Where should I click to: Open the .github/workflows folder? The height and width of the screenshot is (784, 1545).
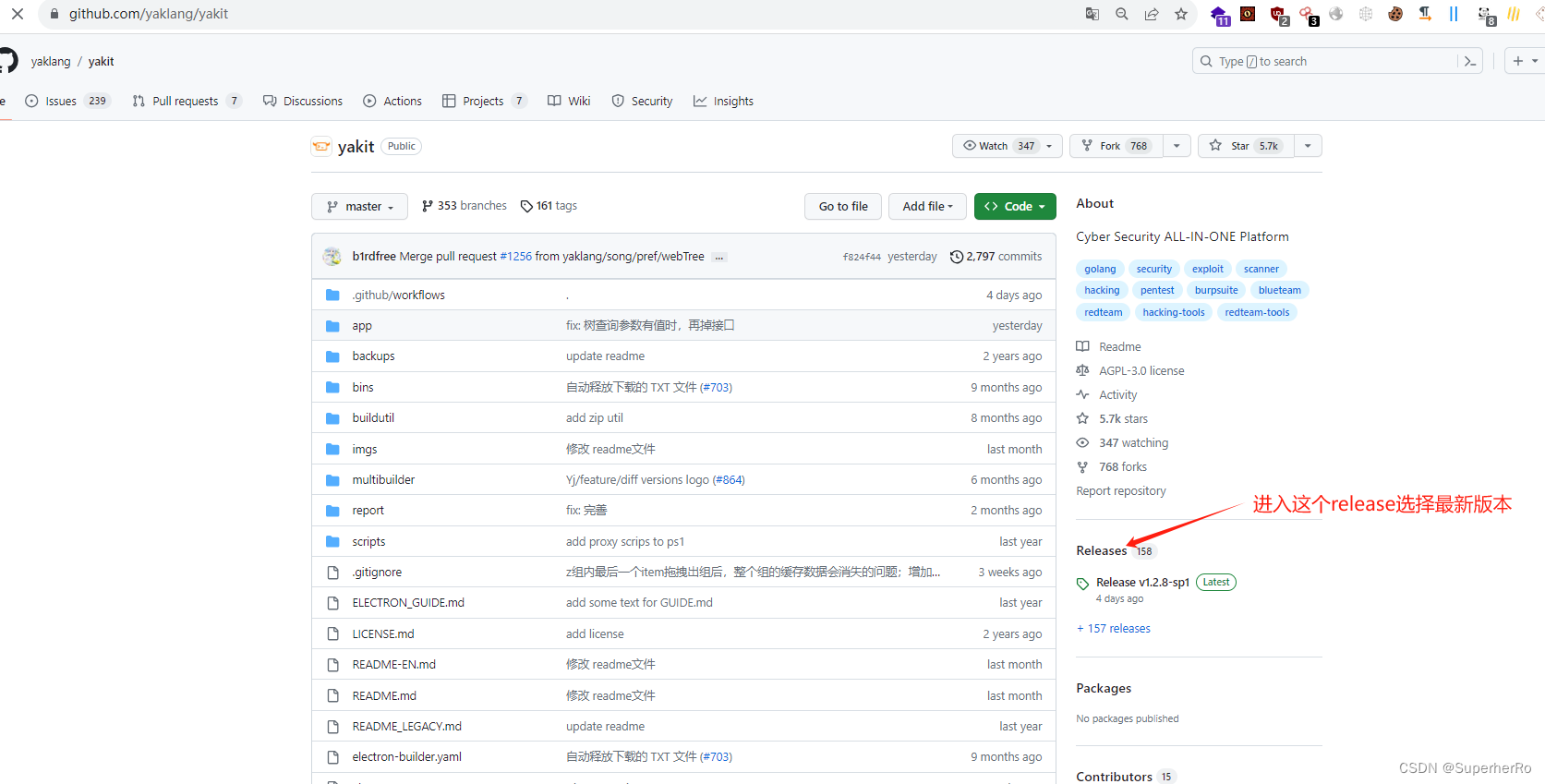398,295
